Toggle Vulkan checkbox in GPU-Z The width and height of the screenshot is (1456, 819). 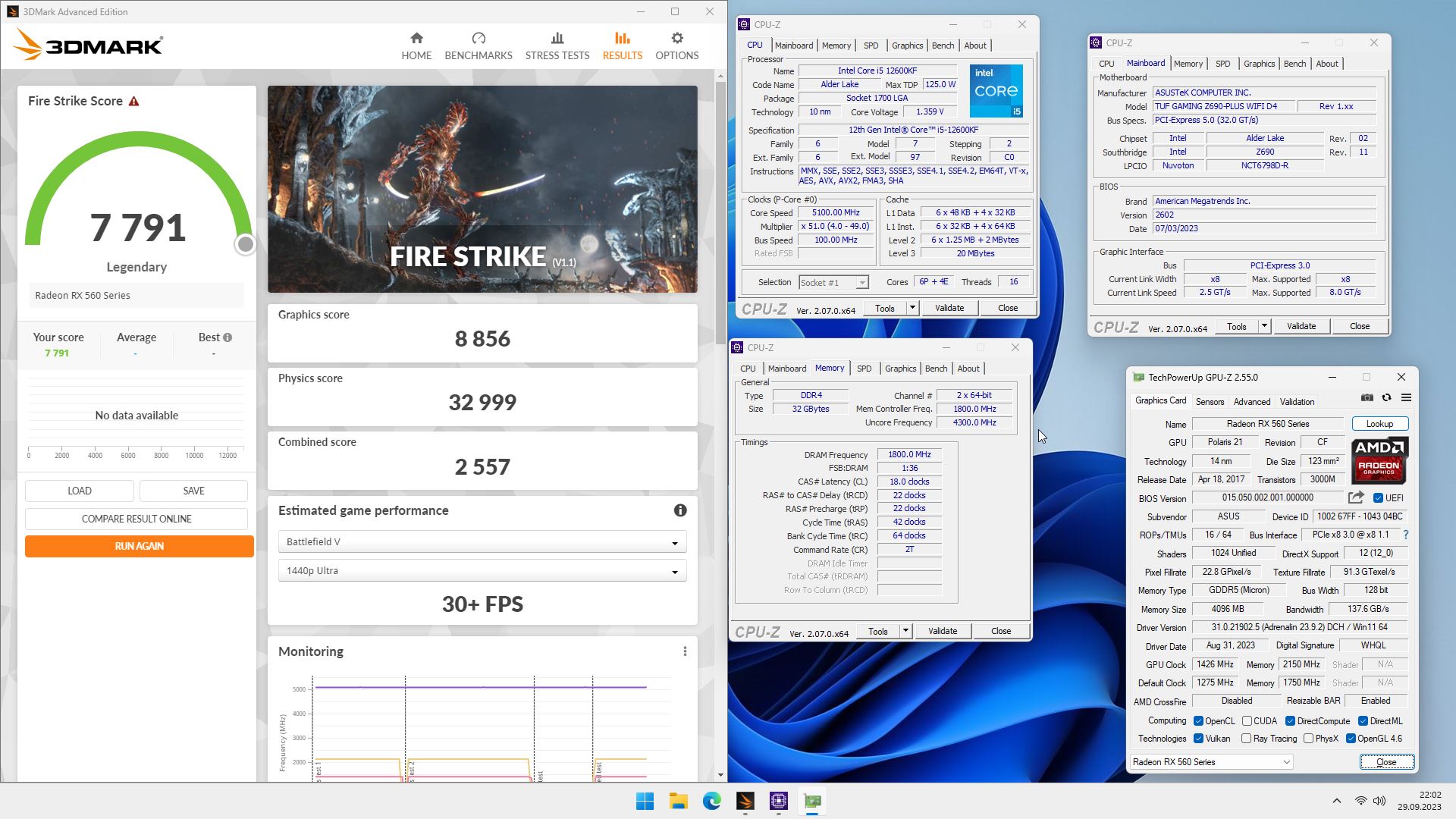[x=1198, y=739]
